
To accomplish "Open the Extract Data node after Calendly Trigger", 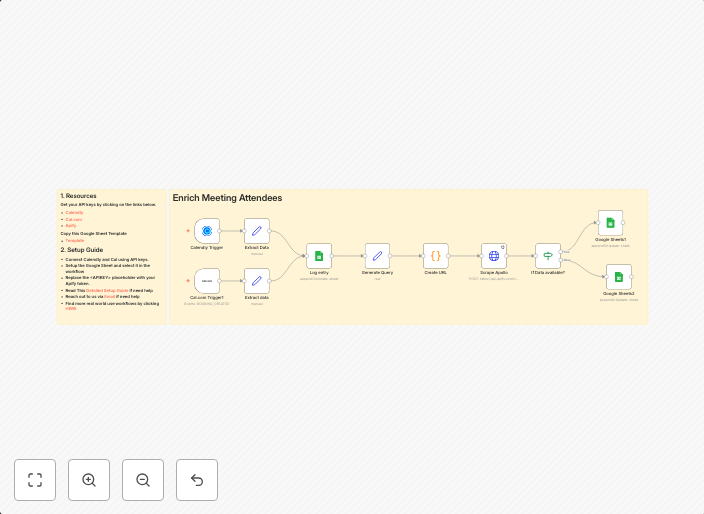I will pos(257,231).
